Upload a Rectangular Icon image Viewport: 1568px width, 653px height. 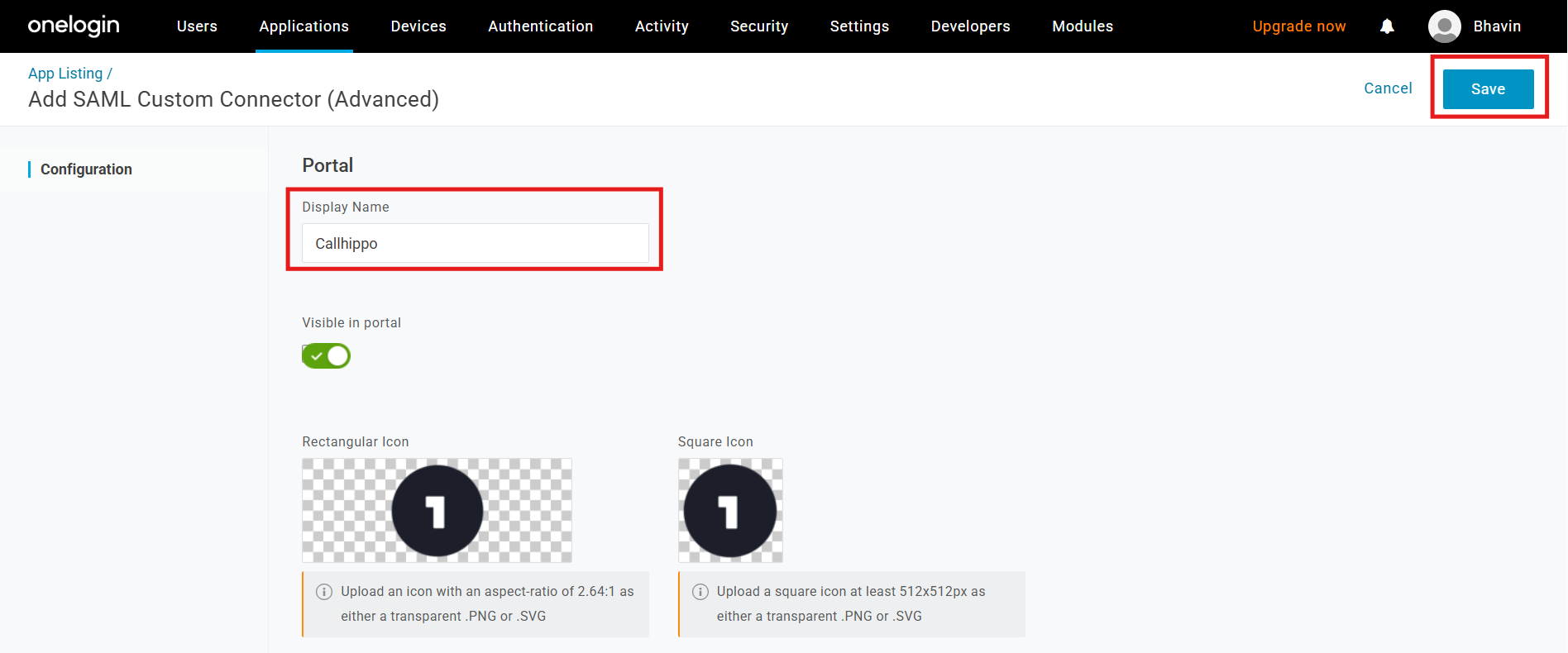pyautogui.click(x=437, y=511)
